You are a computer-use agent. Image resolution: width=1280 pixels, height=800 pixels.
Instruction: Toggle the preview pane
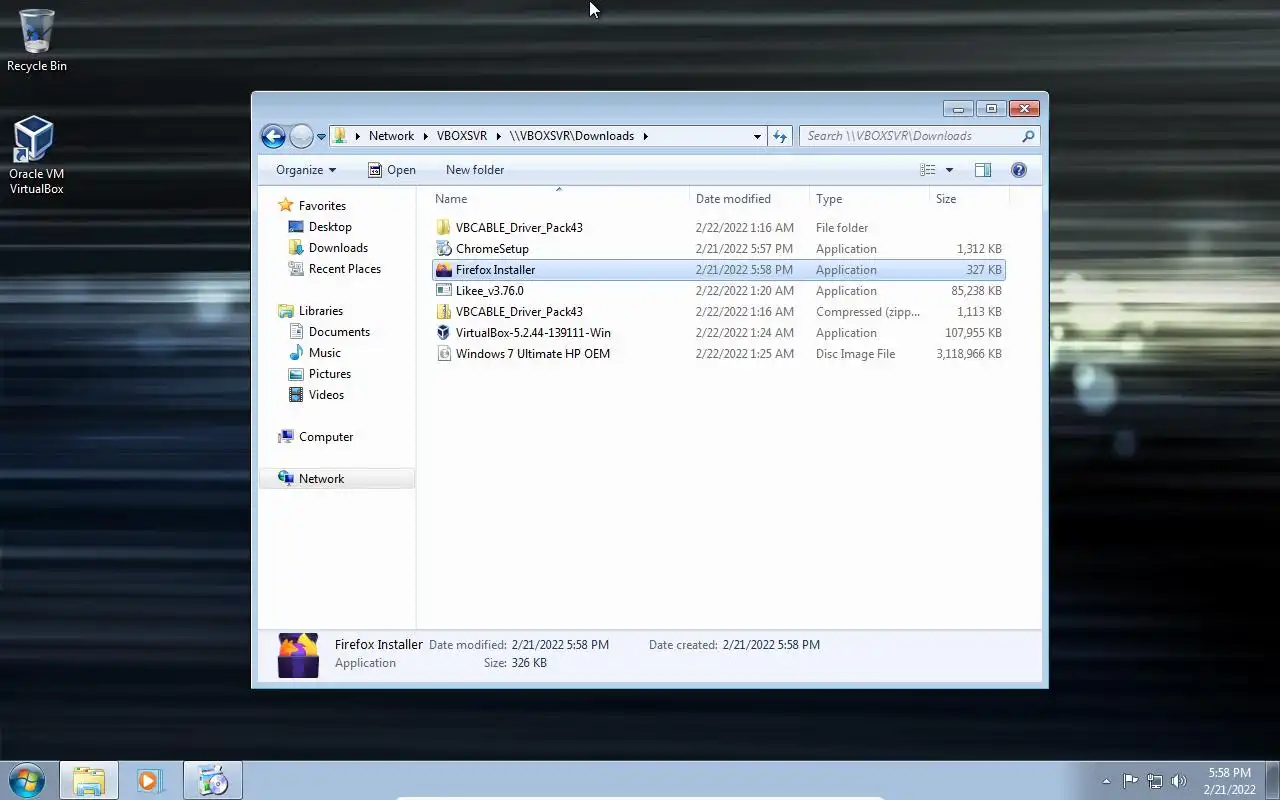point(983,170)
